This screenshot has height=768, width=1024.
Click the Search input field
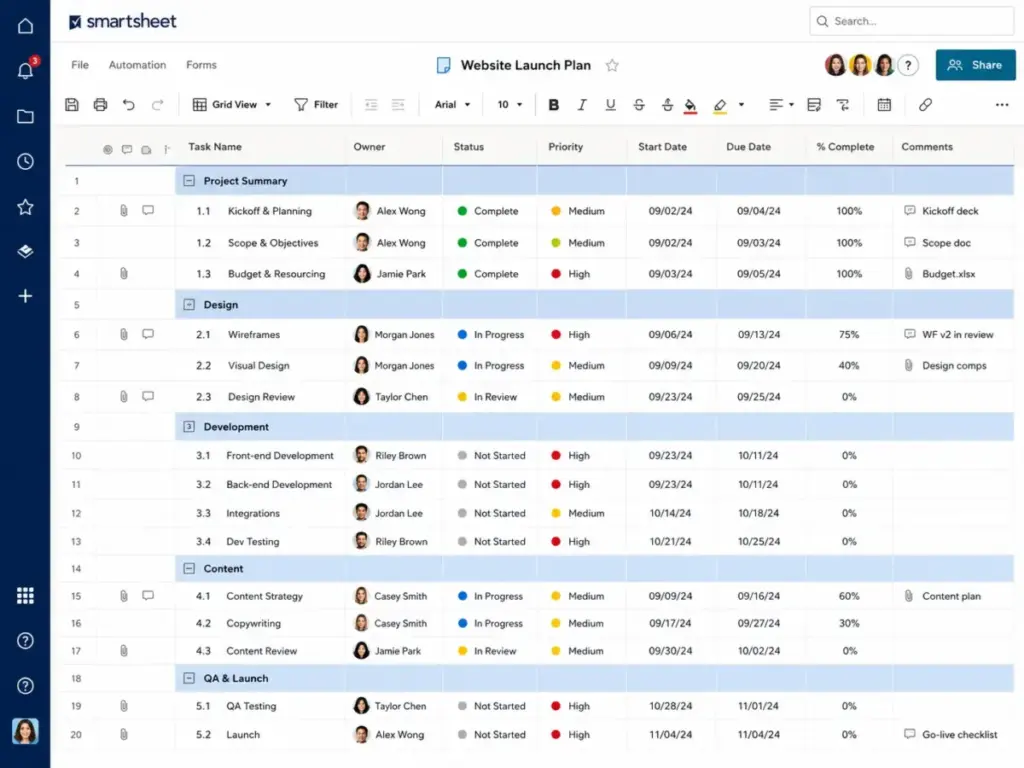[911, 21]
